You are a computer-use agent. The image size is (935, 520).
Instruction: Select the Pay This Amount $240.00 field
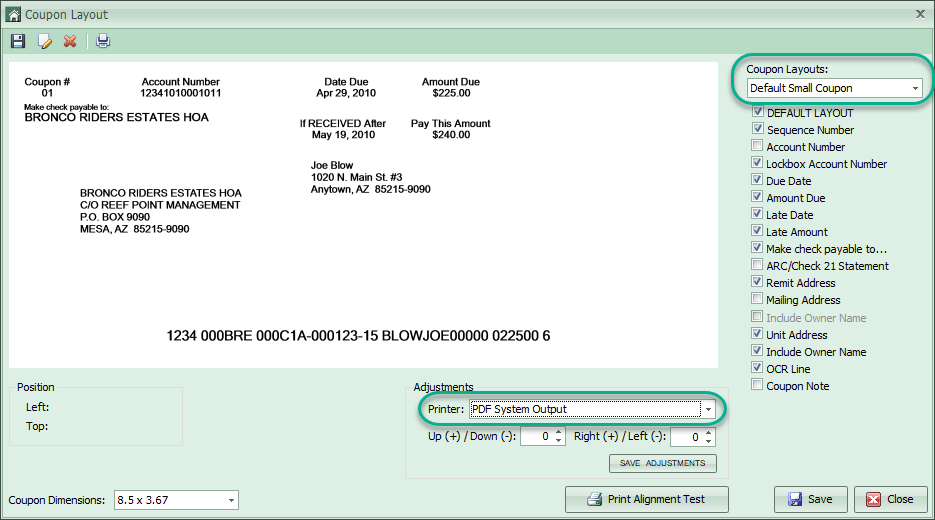coord(451,129)
